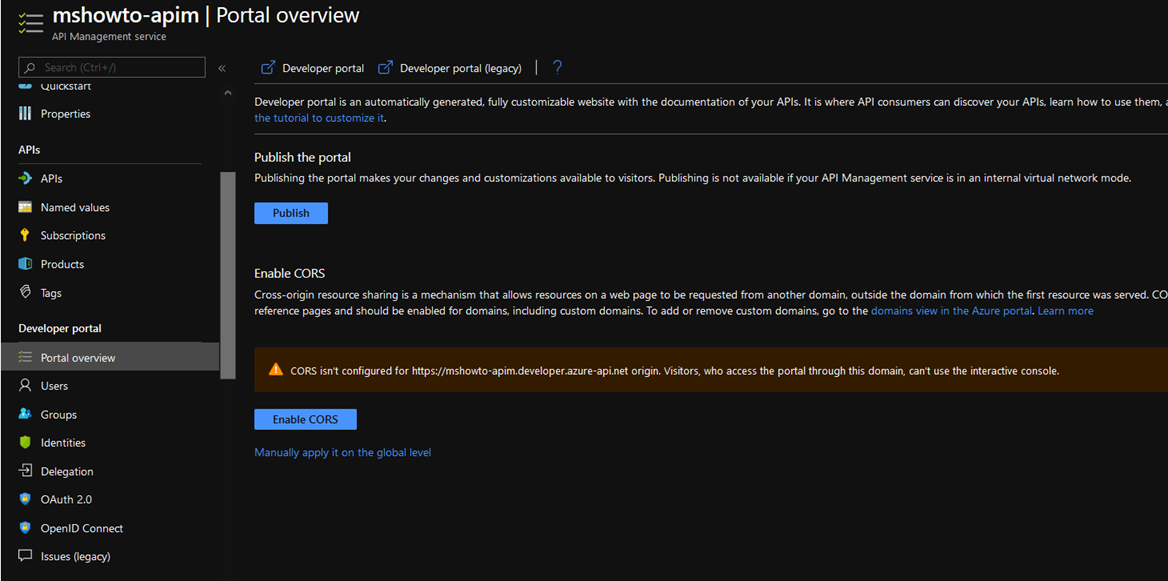
Task: Follow 'the tutorial to customize it' link
Action: [x=319, y=118]
